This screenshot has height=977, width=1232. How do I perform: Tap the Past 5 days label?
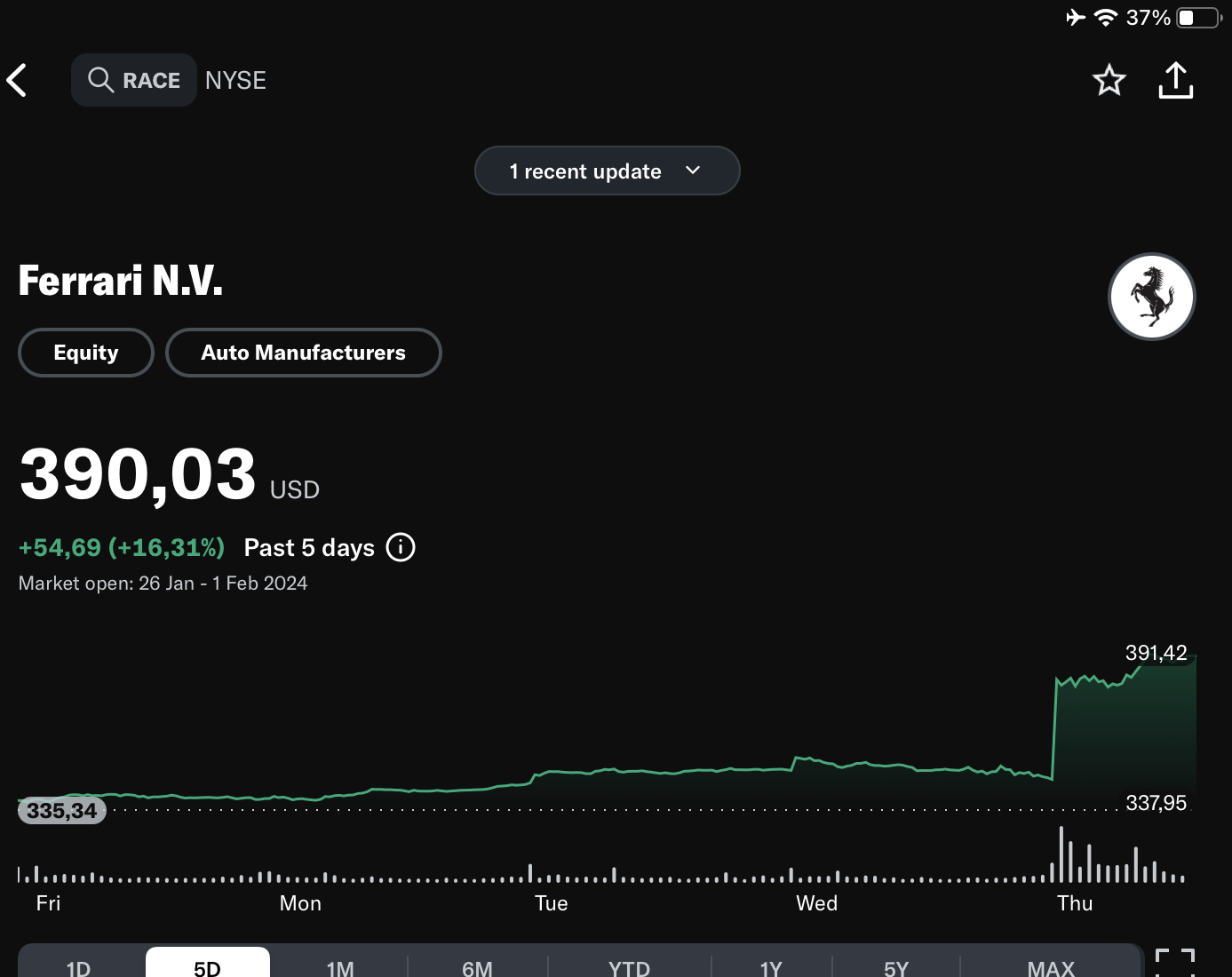pos(309,547)
